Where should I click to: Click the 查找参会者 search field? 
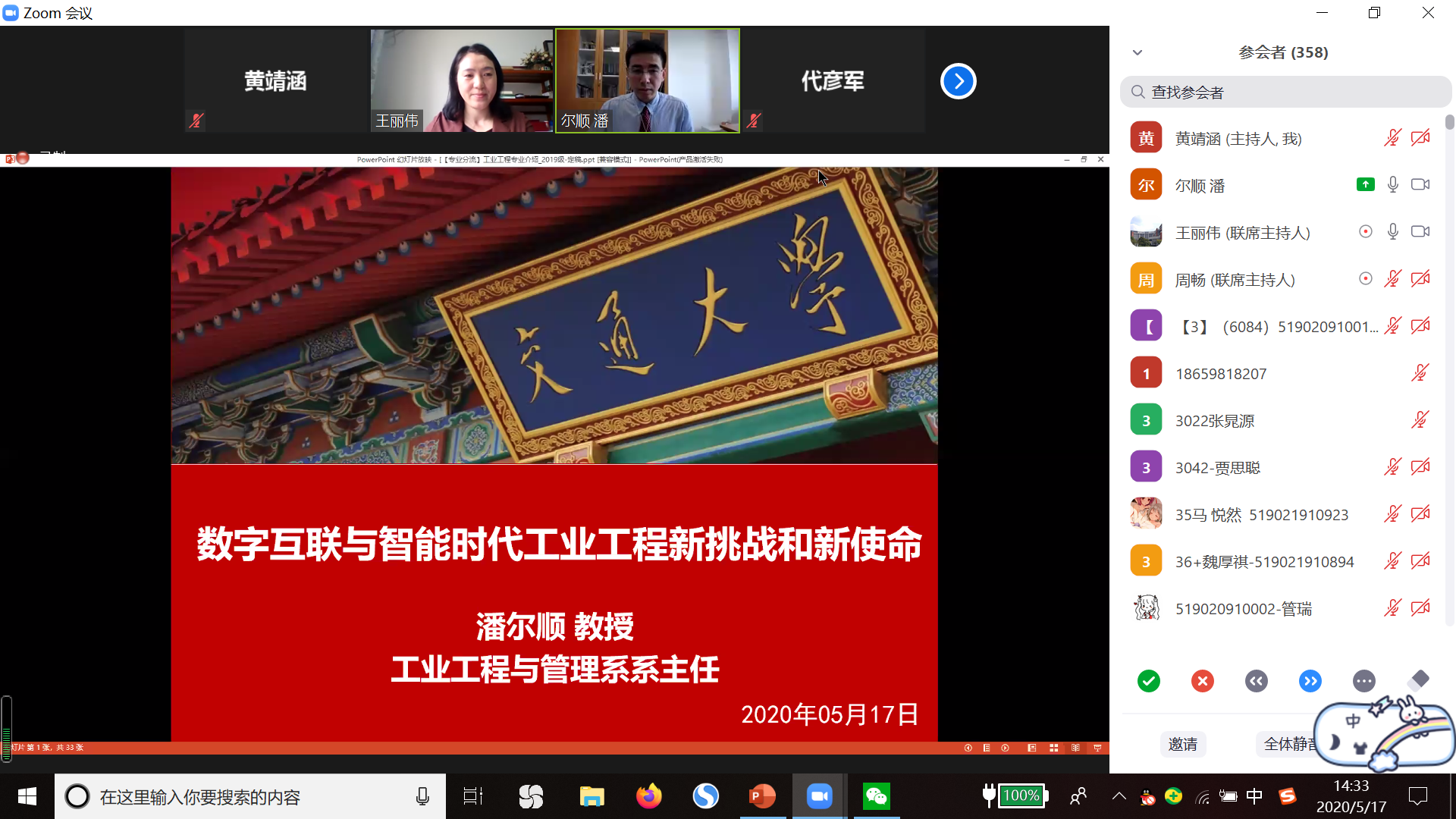click(1285, 92)
